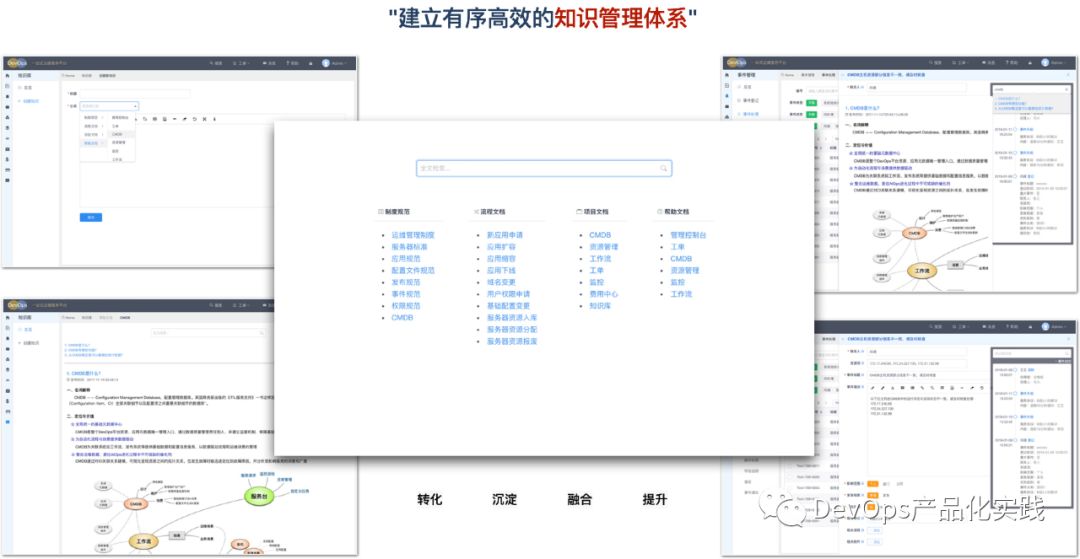This screenshot has width=1080, height=559.
Task: Select the 域名变更 link
Action: coord(501,282)
